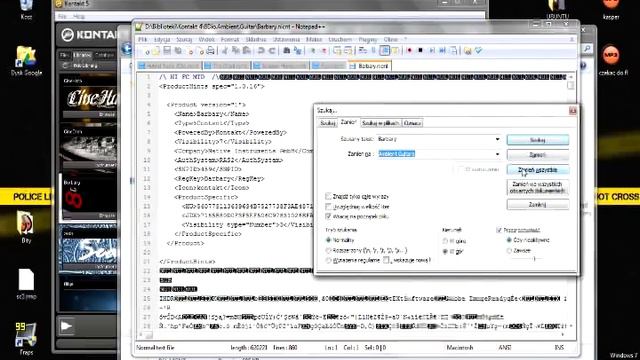The height and width of the screenshot is (360, 640).
Task: Open the Pluginy menu
Action: [368, 40]
